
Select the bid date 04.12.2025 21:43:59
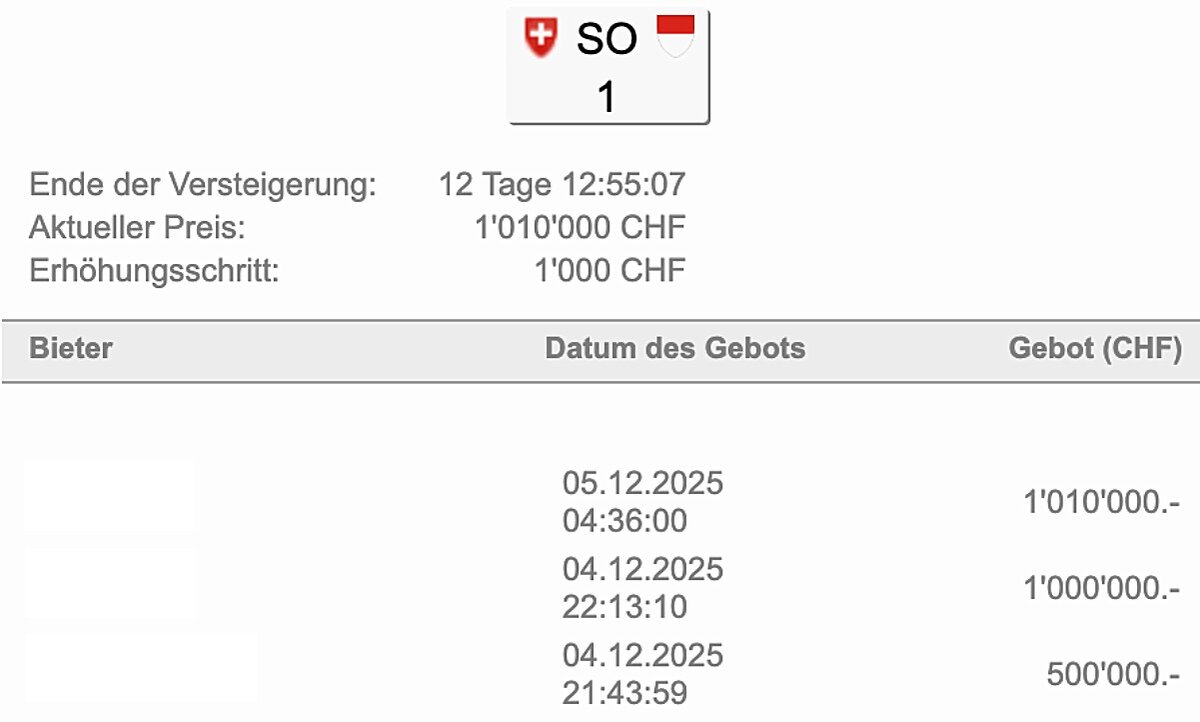click(x=642, y=674)
